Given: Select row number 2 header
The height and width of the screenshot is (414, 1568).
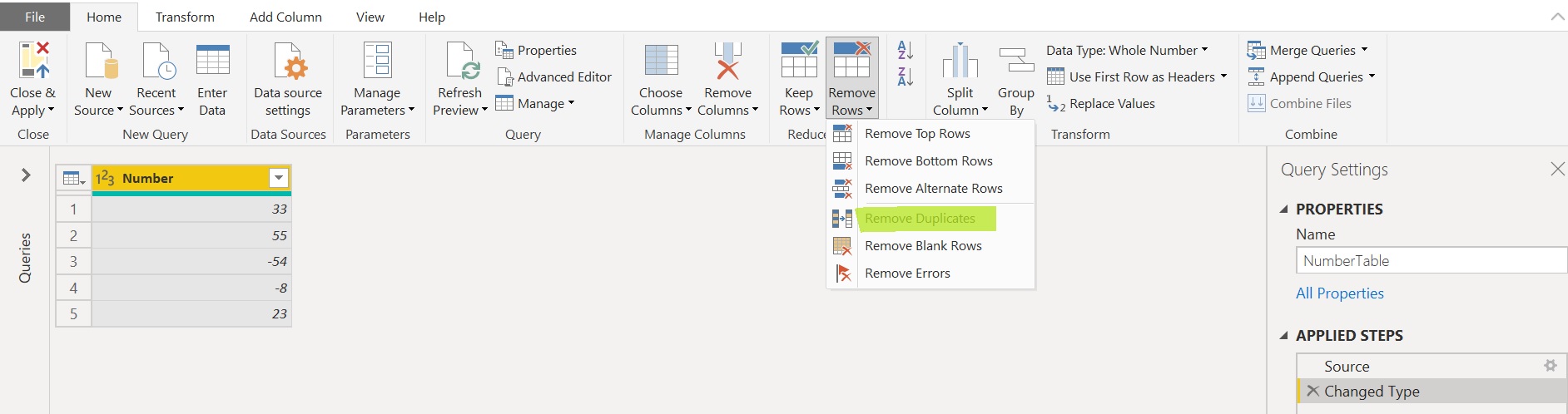Looking at the screenshot, I should (x=73, y=235).
